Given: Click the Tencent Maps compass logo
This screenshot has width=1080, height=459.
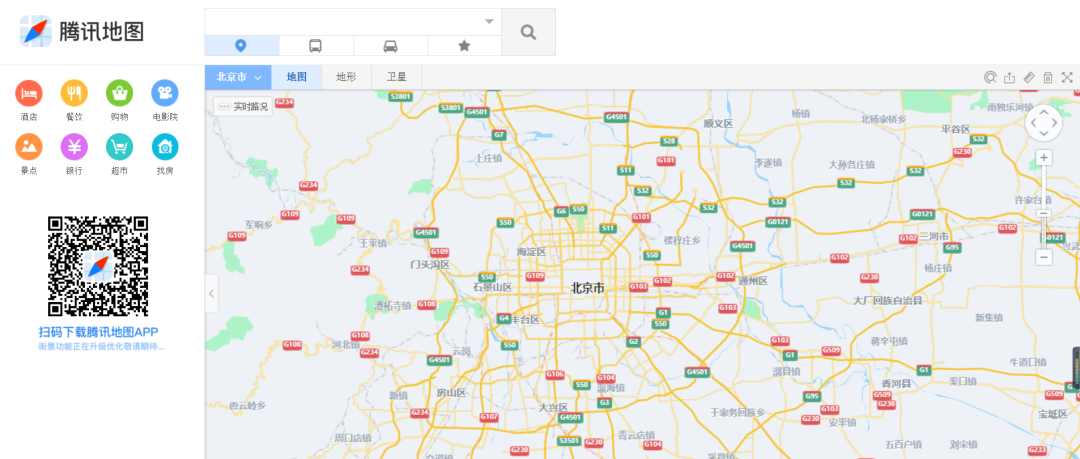Looking at the screenshot, I should point(36,31).
